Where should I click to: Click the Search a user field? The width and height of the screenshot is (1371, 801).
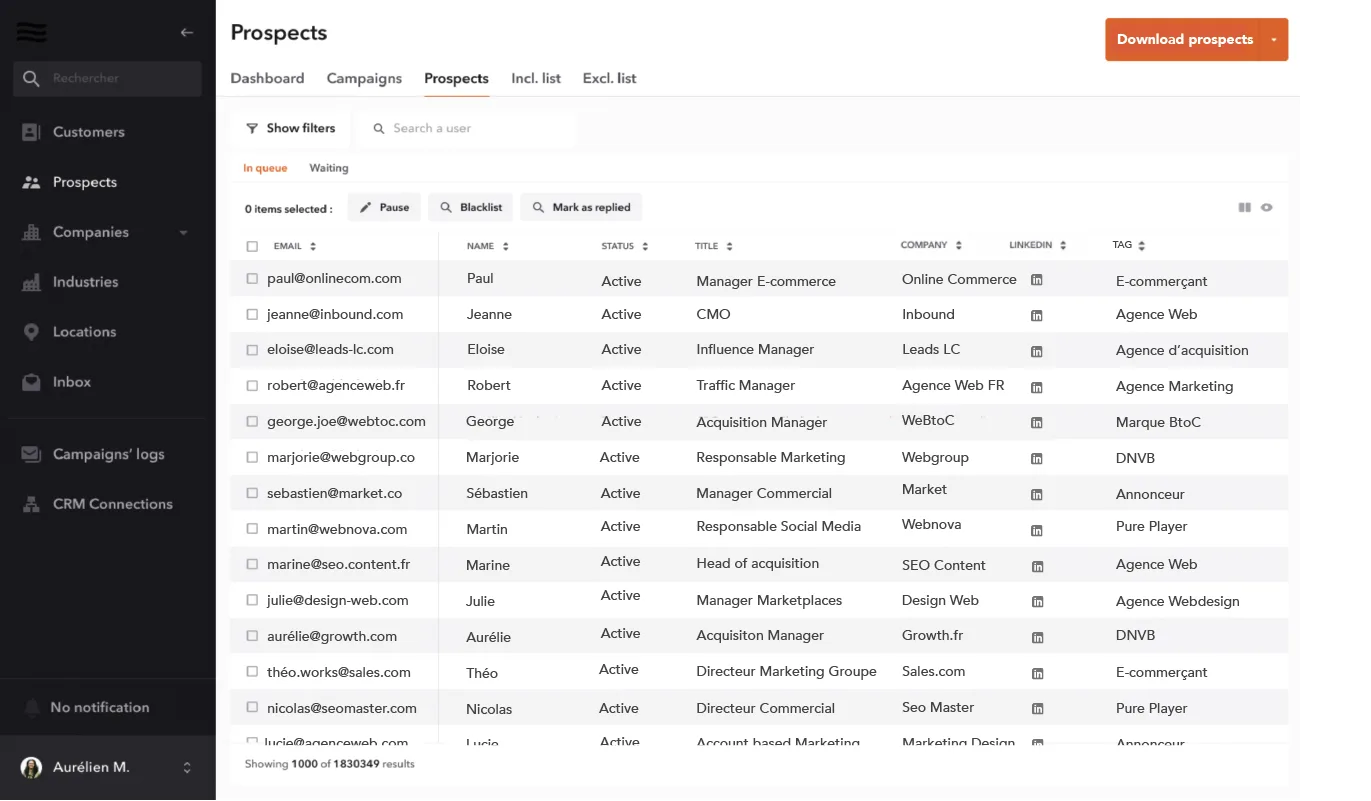pos(467,128)
